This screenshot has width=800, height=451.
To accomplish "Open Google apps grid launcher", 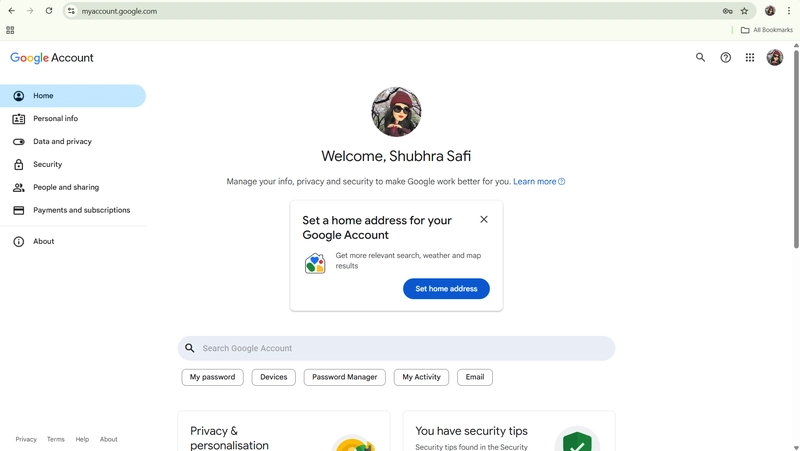I will (749, 58).
